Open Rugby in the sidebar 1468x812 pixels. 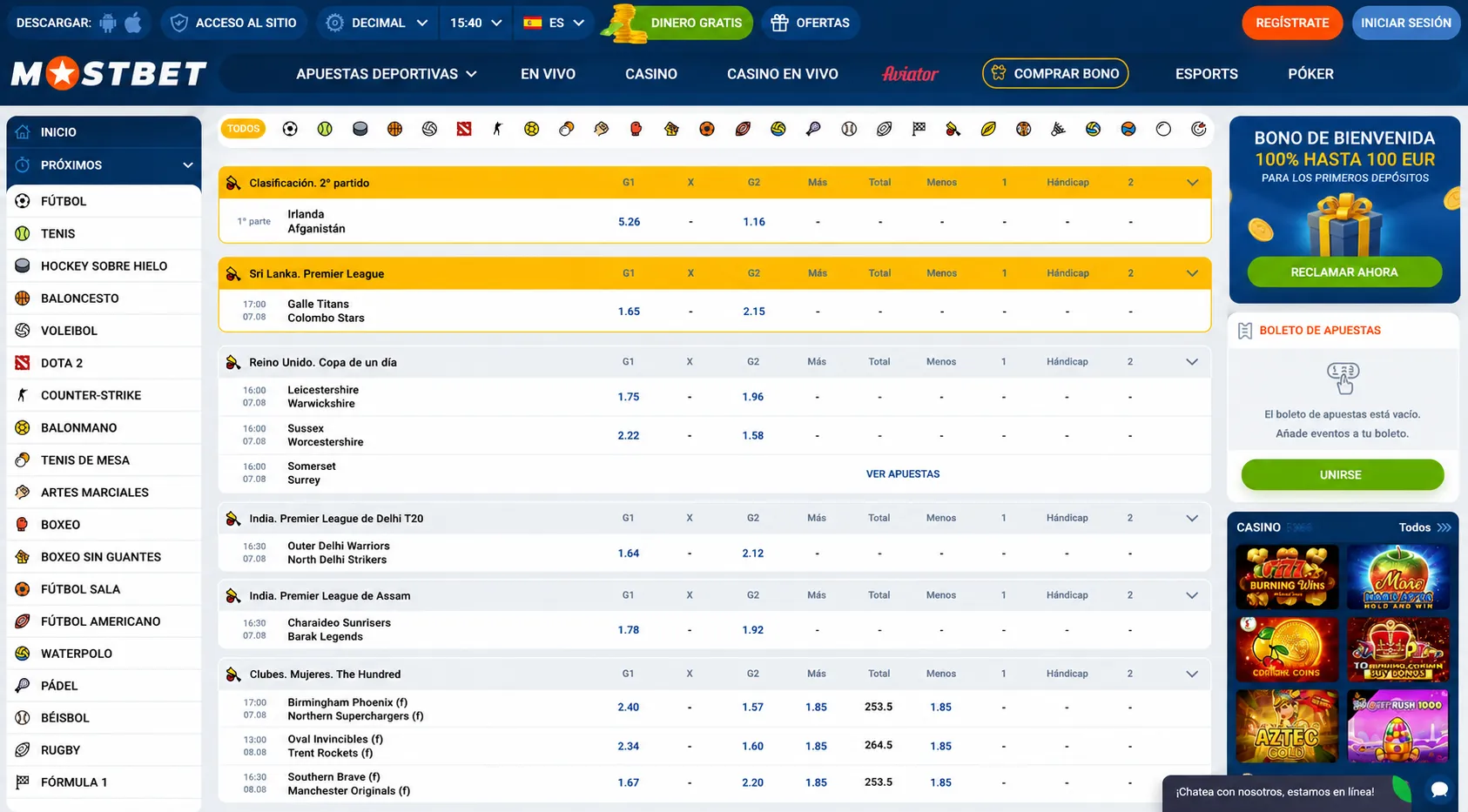[104, 750]
